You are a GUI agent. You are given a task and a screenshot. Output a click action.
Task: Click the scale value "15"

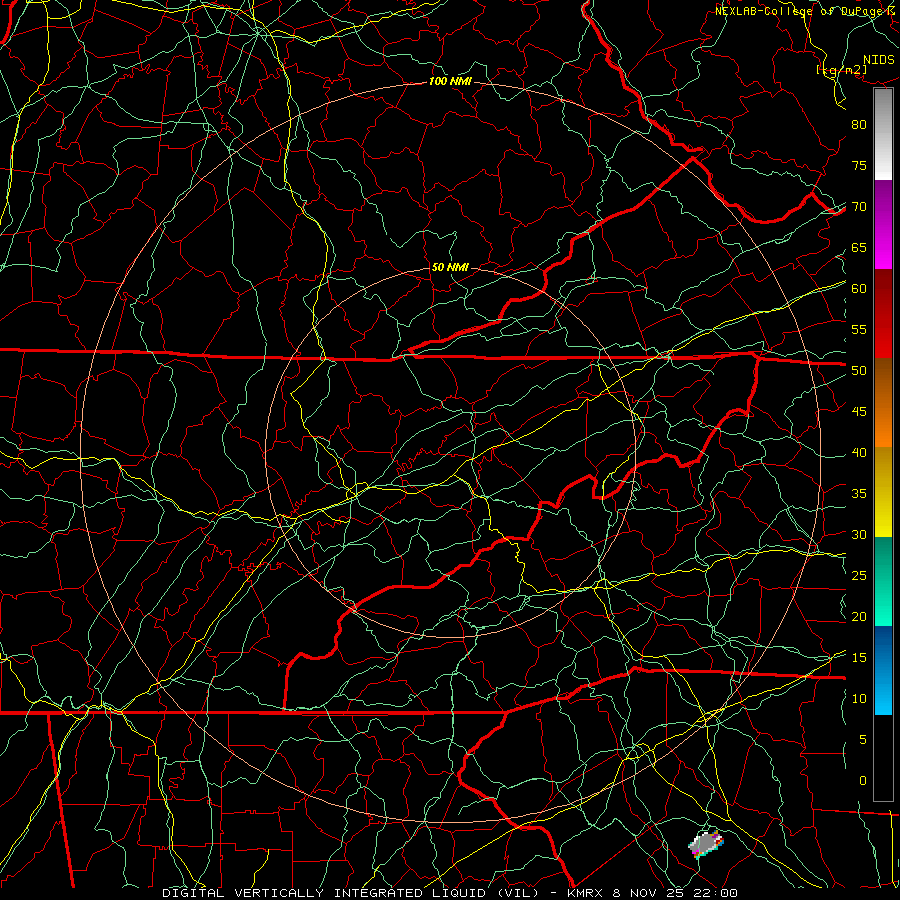point(859,658)
